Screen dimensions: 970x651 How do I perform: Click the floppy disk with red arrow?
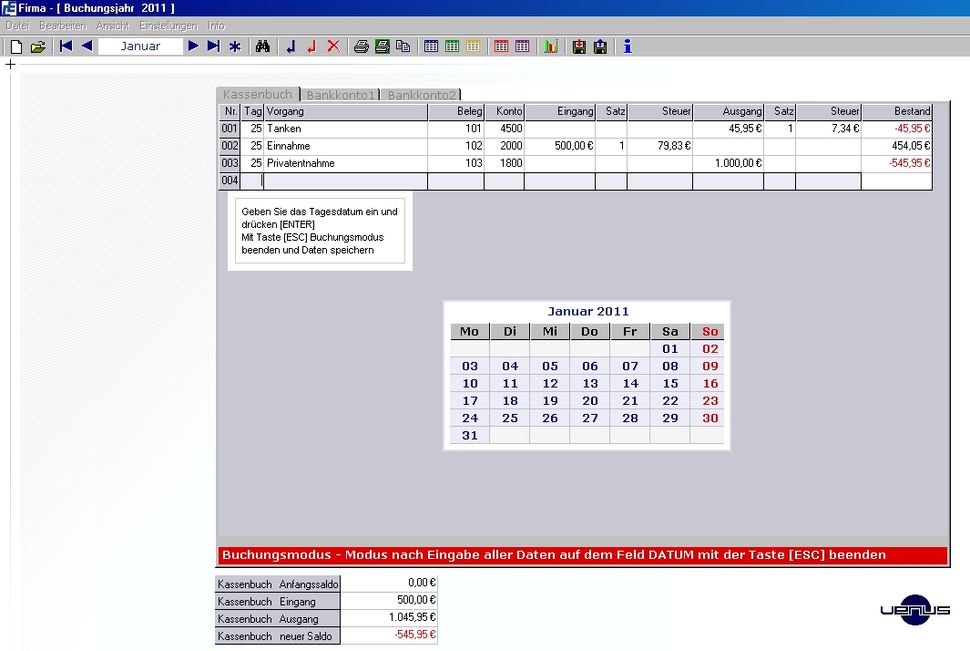[x=579, y=46]
